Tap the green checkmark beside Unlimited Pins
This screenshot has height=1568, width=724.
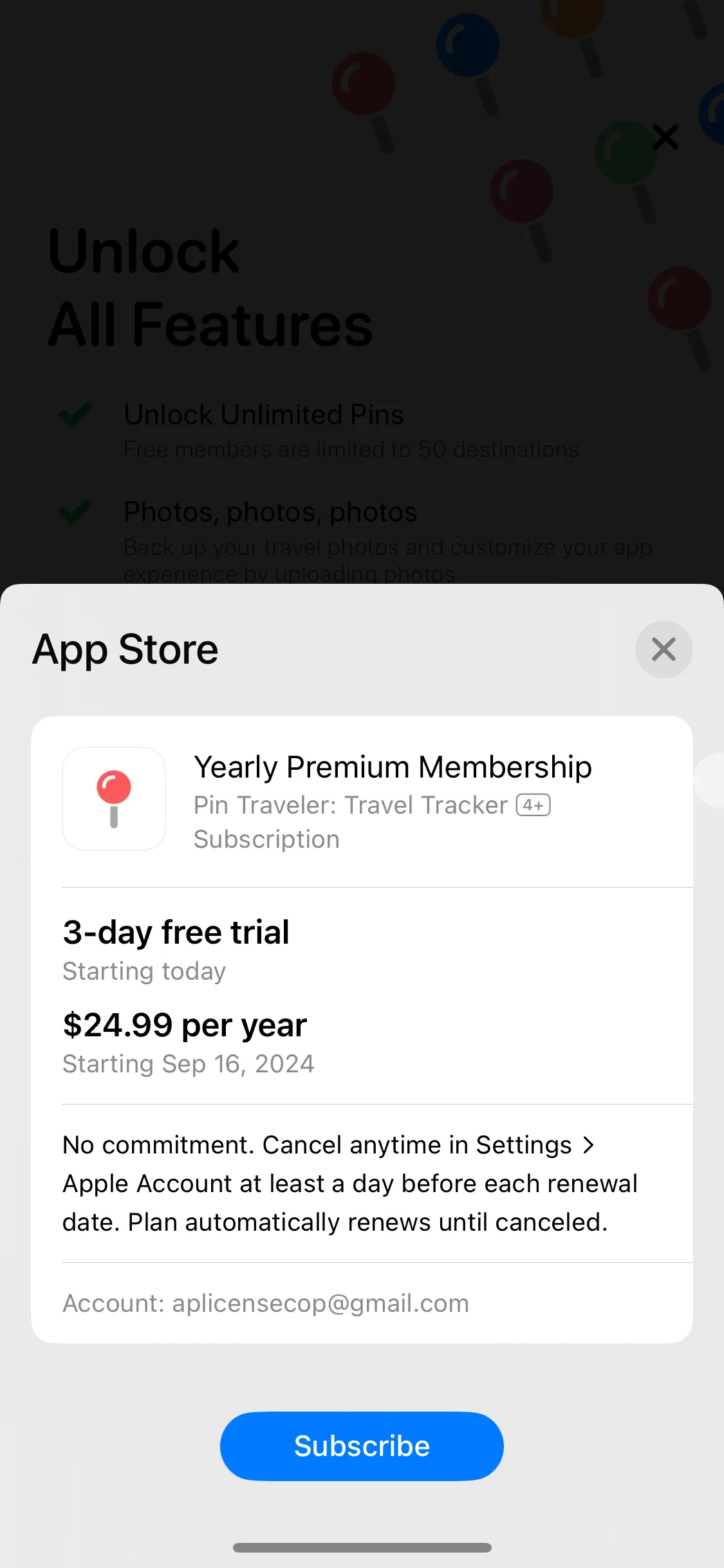point(75,415)
